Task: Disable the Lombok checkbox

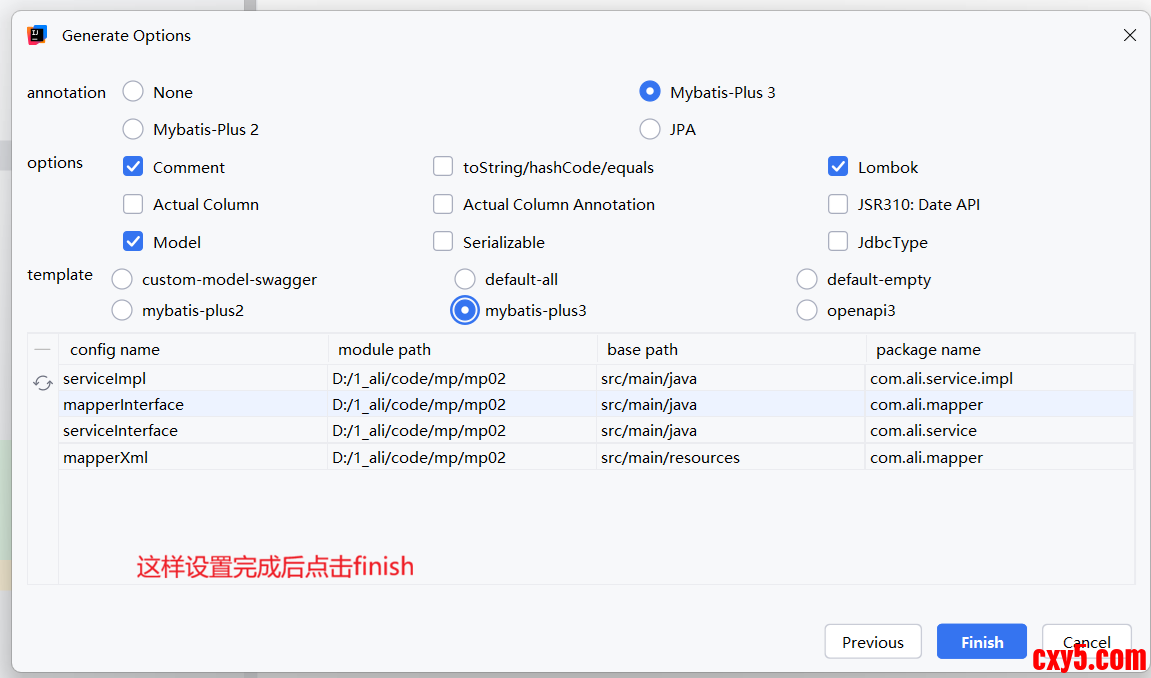Action: click(838, 167)
